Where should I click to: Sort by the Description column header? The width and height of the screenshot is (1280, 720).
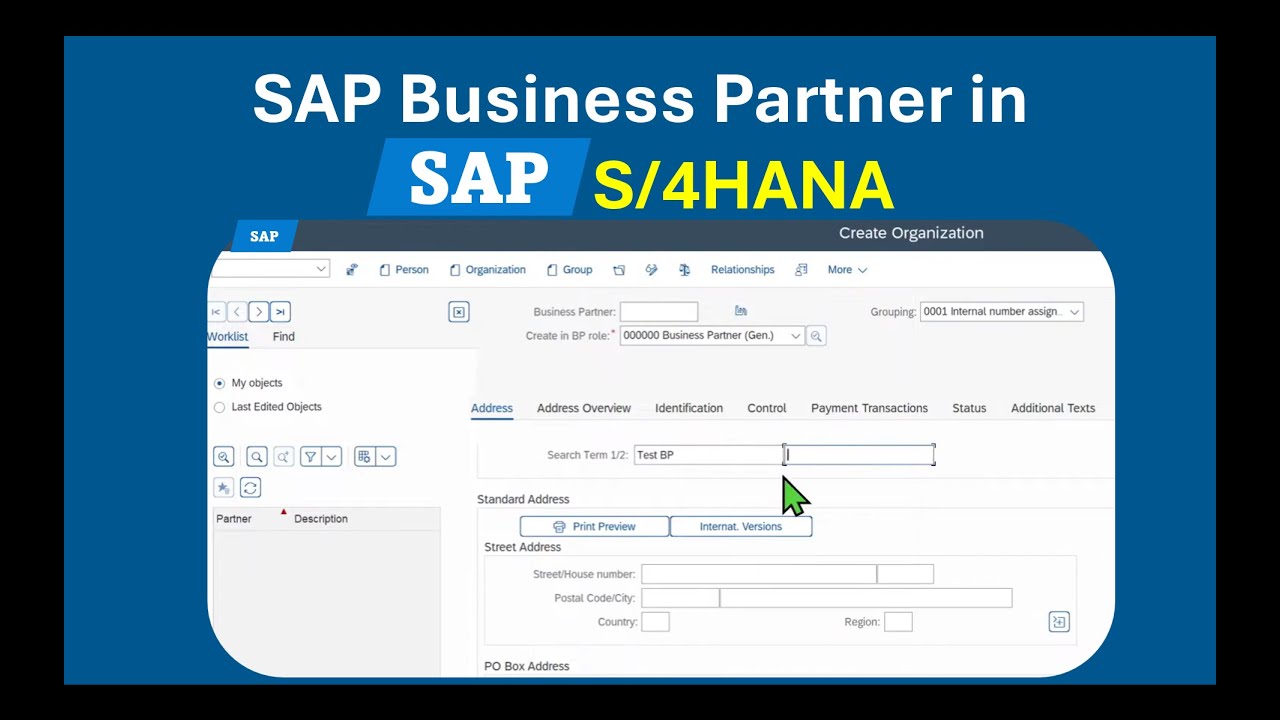click(x=321, y=519)
